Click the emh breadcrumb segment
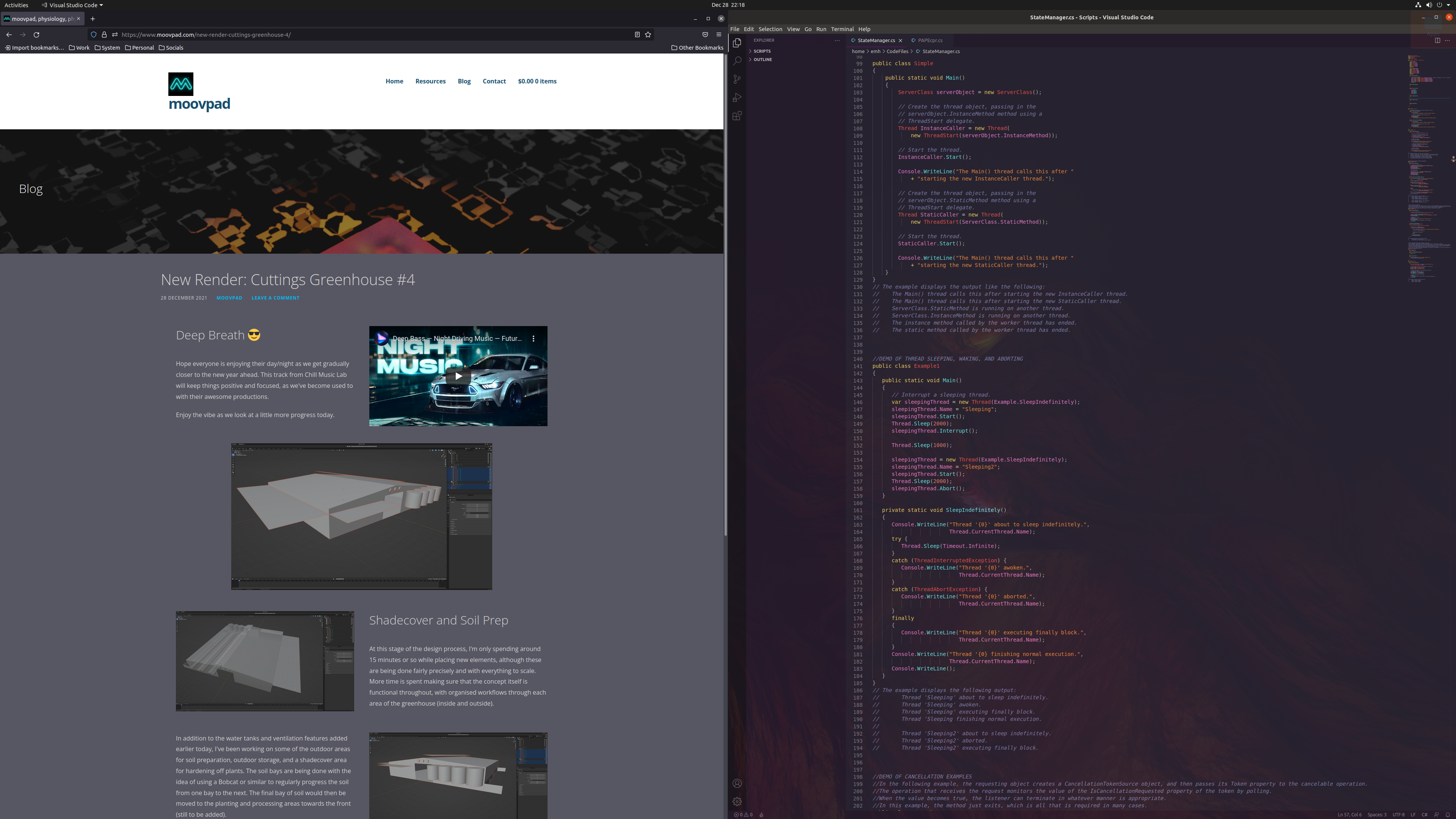Image resolution: width=1456 pixels, height=819 pixels. click(875, 52)
